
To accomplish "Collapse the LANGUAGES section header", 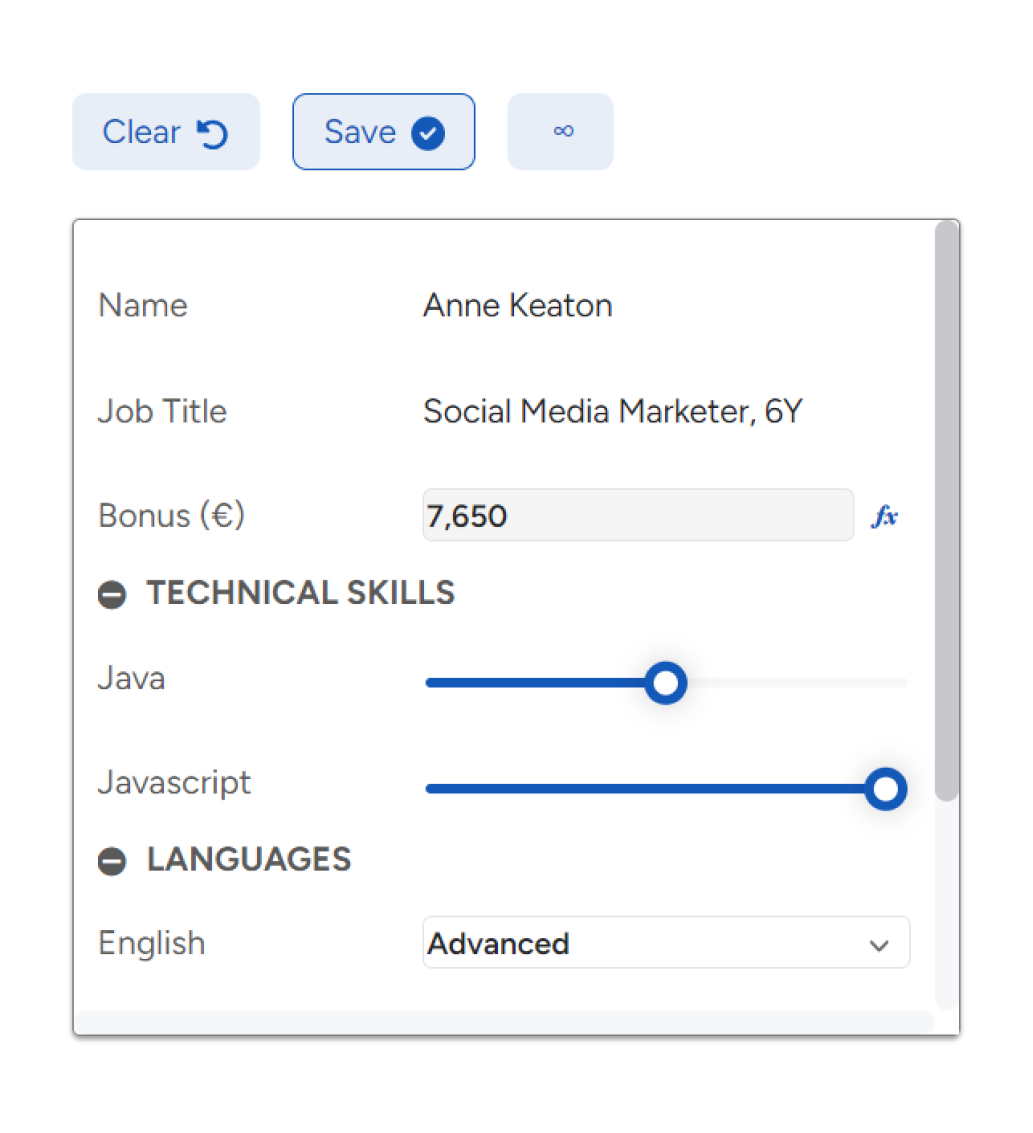I will point(249,859).
